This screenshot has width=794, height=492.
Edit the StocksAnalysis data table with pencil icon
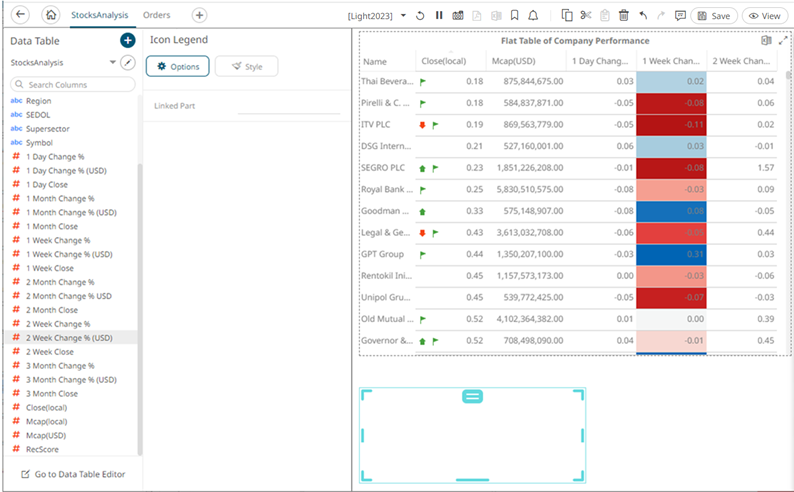pos(127,63)
